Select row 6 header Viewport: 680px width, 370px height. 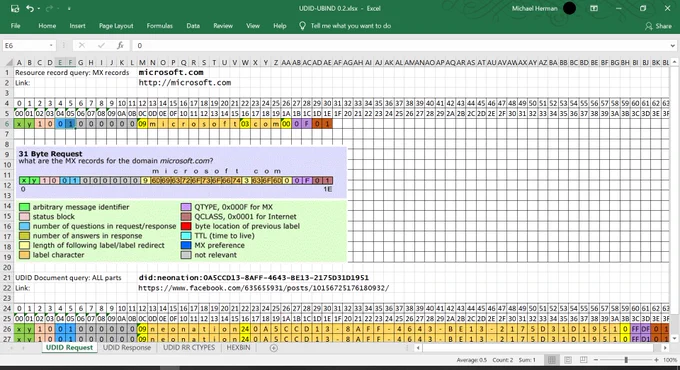tap(7, 124)
